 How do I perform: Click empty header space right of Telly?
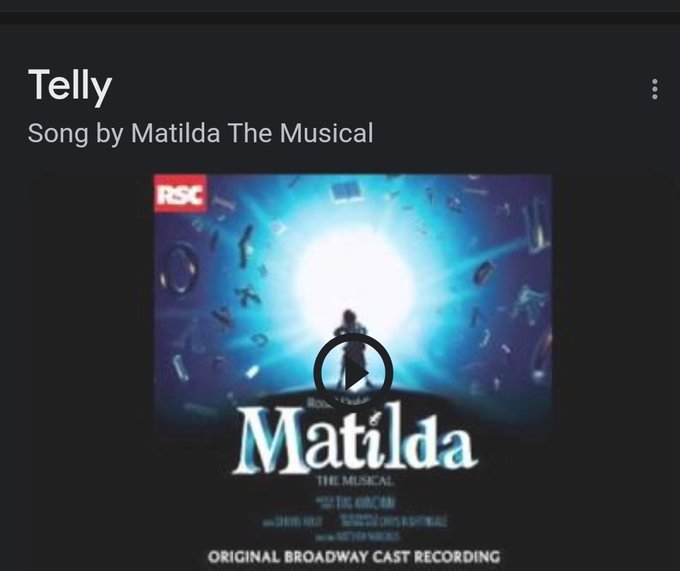[x=379, y=87]
